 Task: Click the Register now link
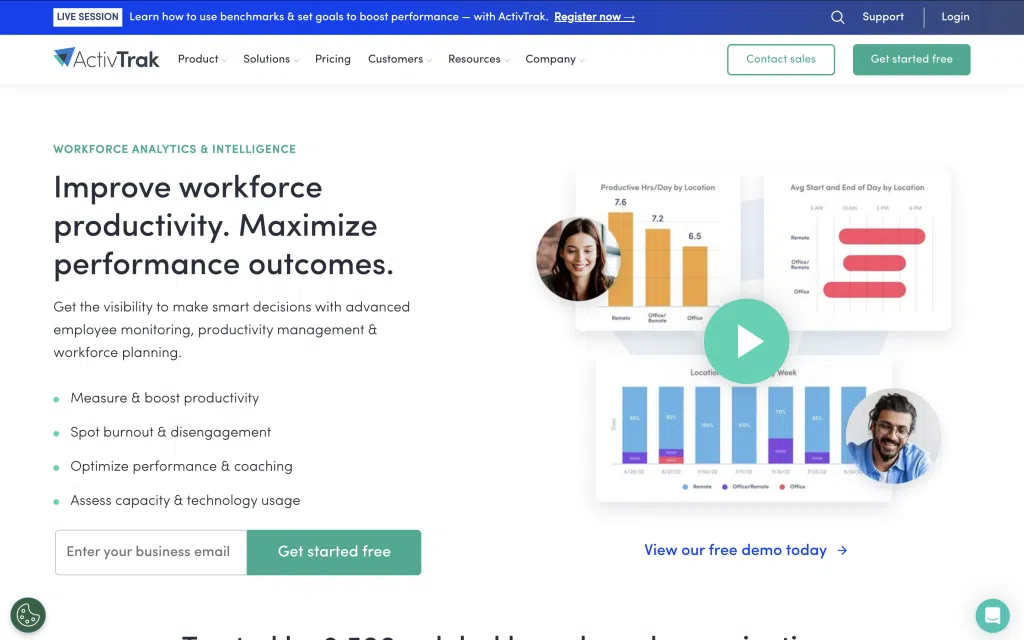594,17
